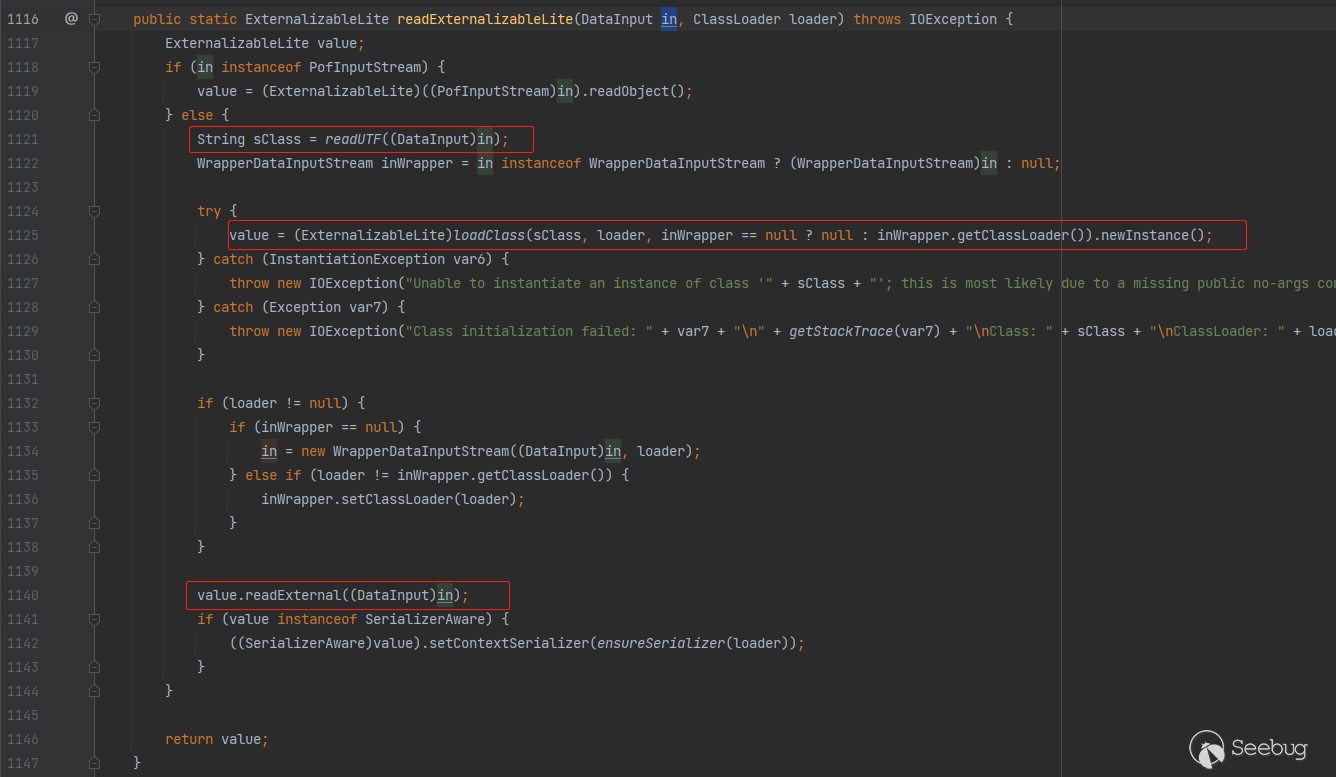Collapse the if block fold on line 1118
The height and width of the screenshot is (777, 1336).
94,67
